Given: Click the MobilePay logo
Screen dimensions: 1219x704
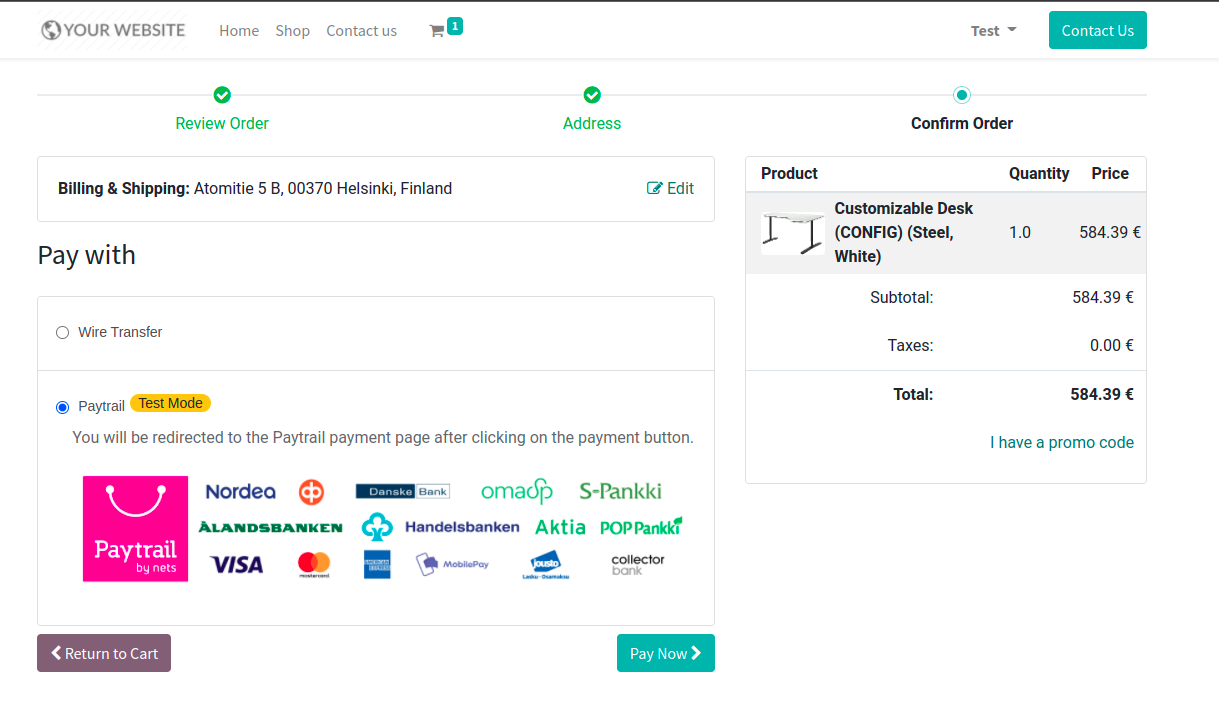Looking at the screenshot, I should (452, 564).
